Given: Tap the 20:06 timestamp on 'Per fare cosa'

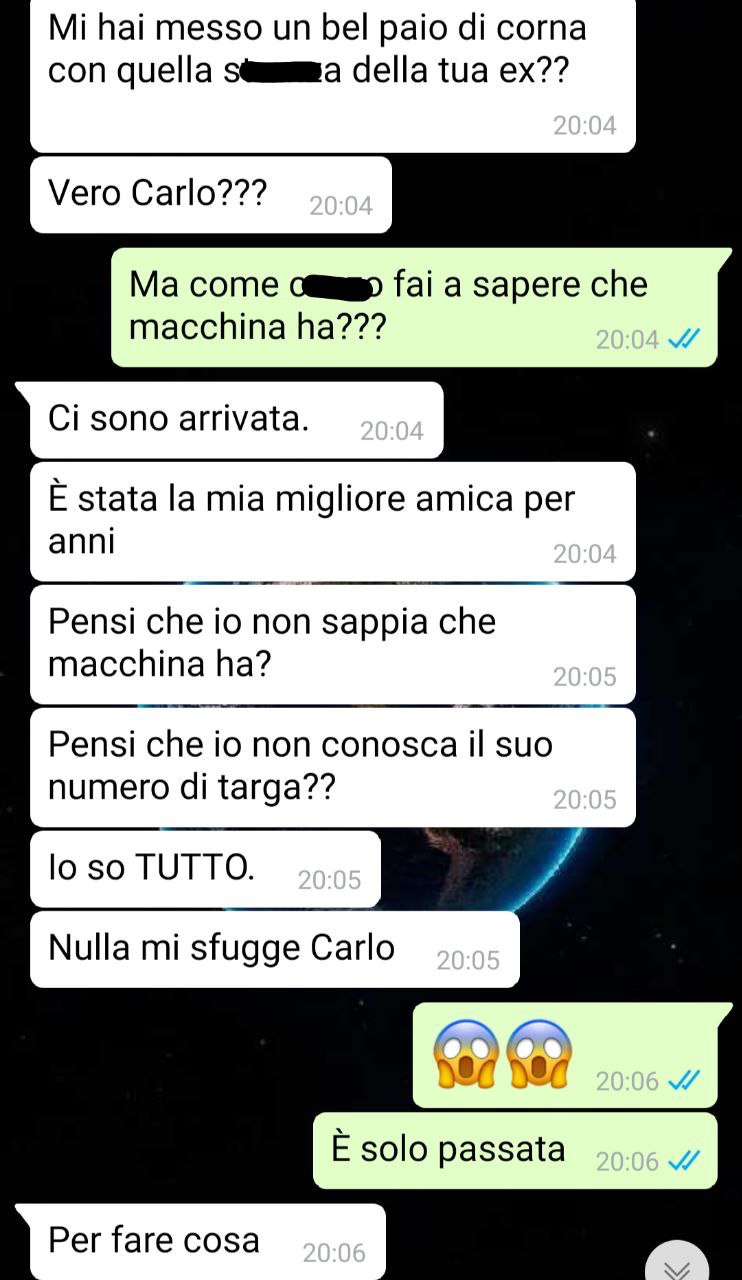Looking at the screenshot, I should (x=334, y=1253).
